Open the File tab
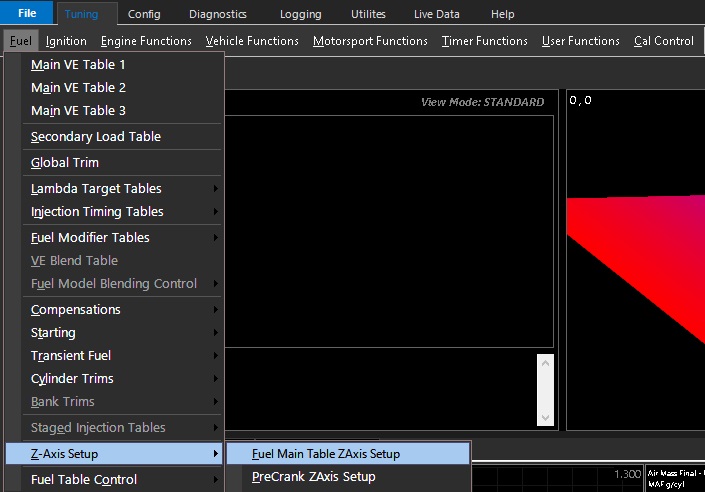Image resolution: width=705 pixels, height=492 pixels. [x=27, y=14]
